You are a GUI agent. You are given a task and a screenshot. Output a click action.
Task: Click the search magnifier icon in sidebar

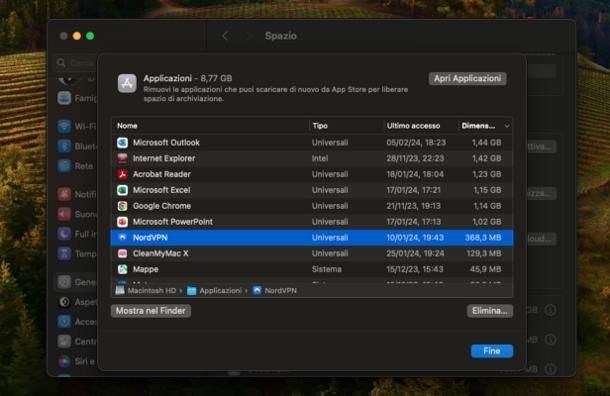61,63
